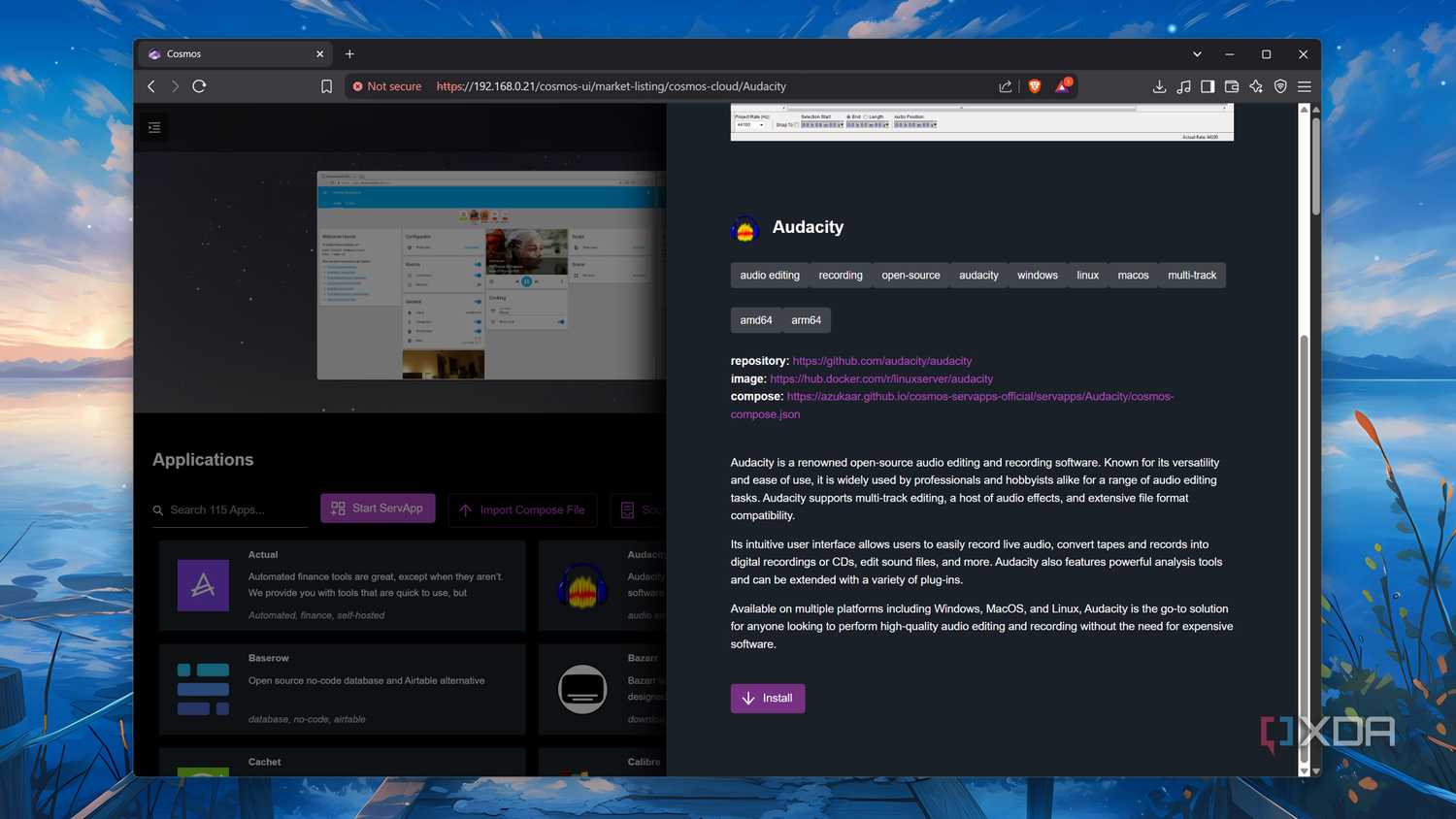Open the Cosmos sidebar menu icon
The image size is (1456, 819).
(x=154, y=127)
